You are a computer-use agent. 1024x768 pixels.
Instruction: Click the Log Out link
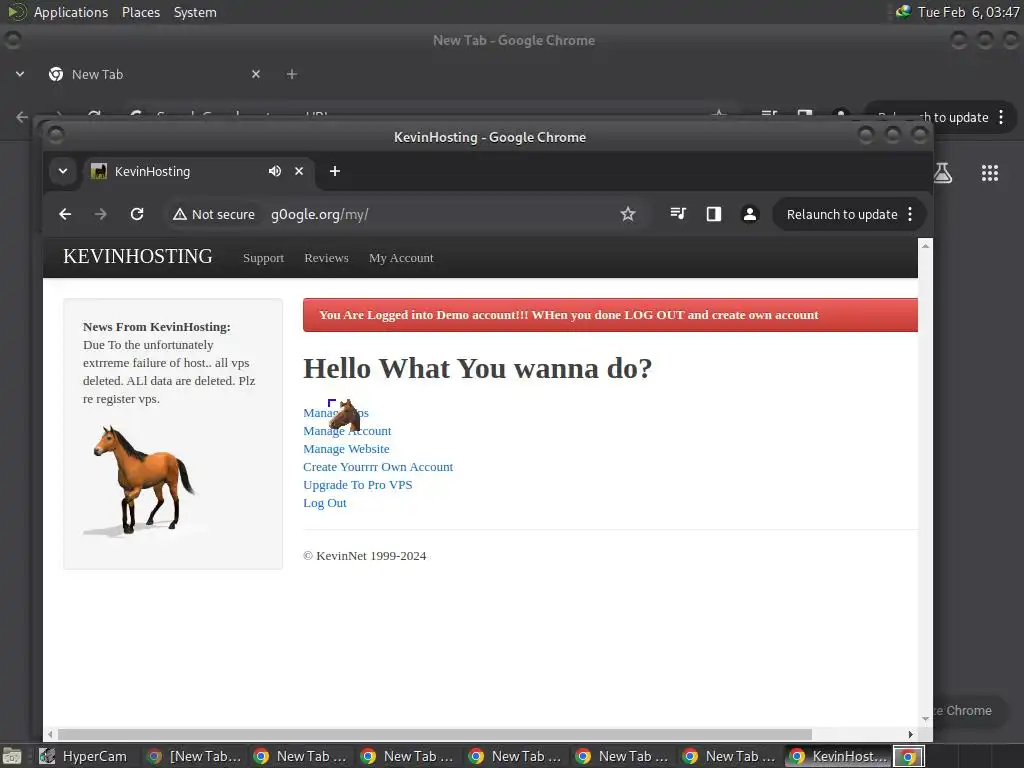[x=325, y=503]
